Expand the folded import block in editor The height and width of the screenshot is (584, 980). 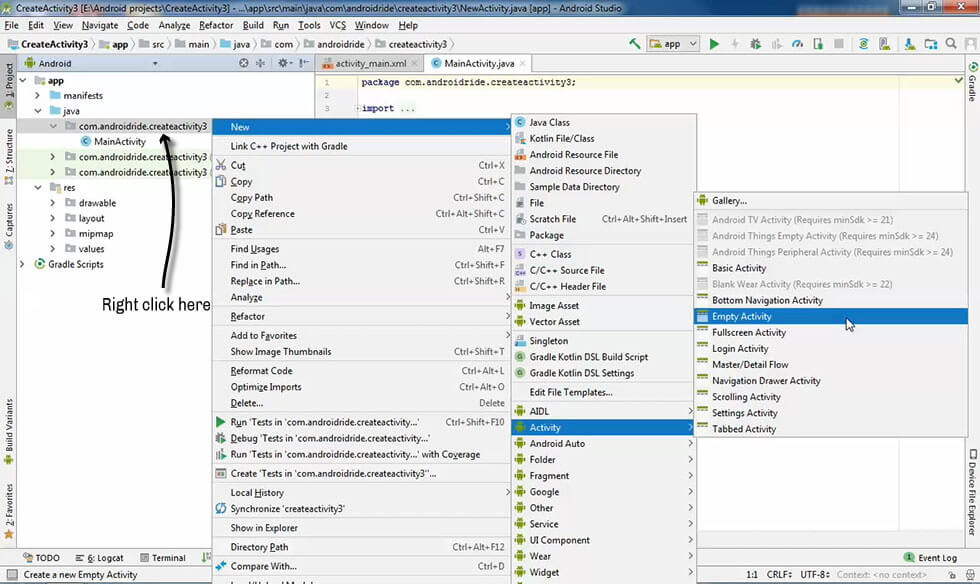358,108
